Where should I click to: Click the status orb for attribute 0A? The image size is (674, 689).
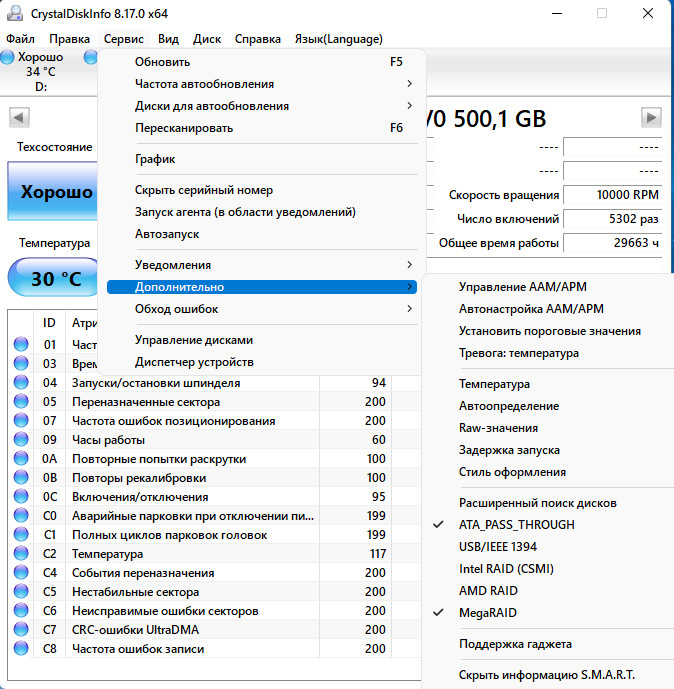[x=21, y=459]
